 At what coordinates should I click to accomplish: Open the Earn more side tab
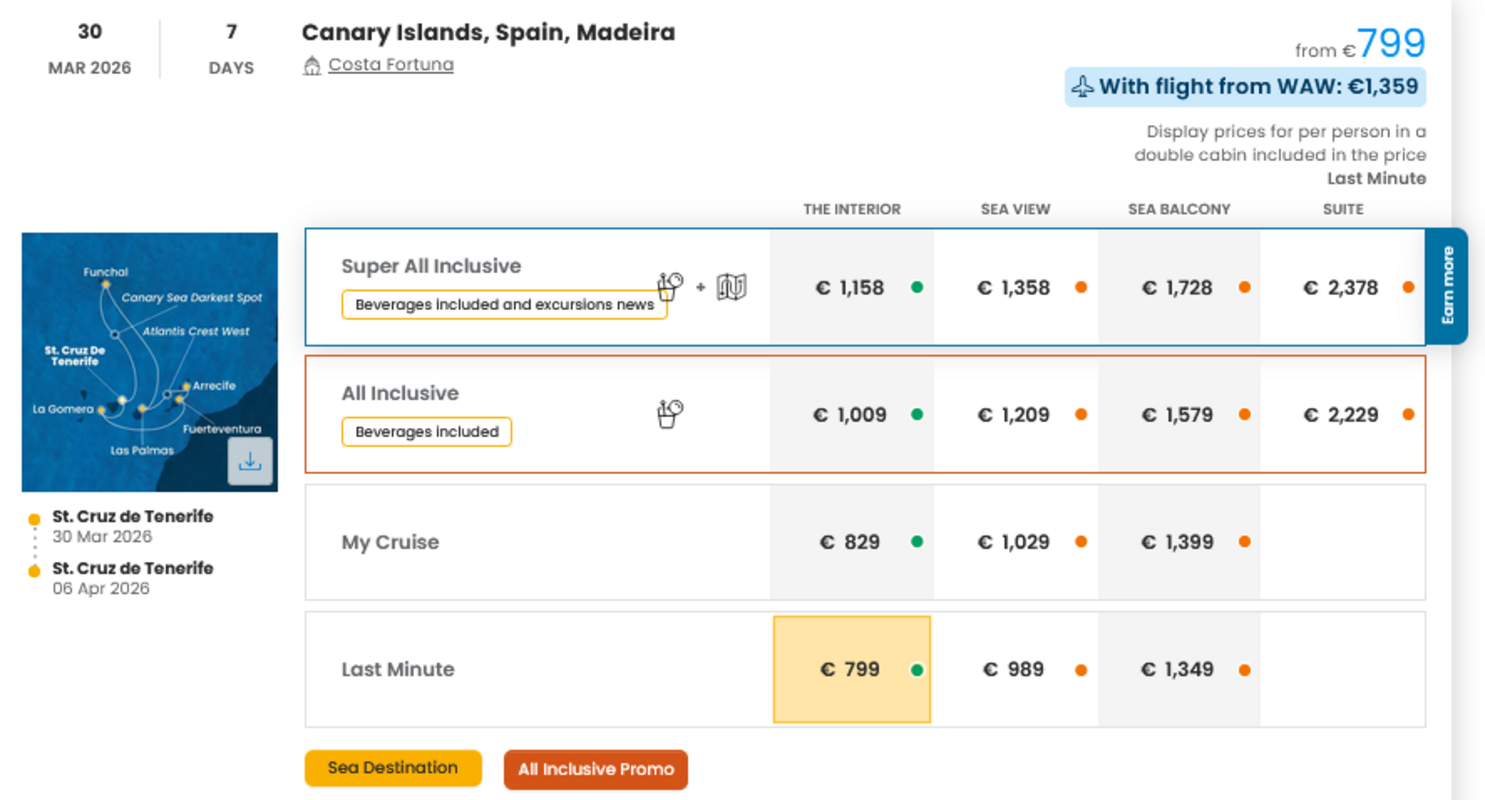pyautogui.click(x=1447, y=286)
